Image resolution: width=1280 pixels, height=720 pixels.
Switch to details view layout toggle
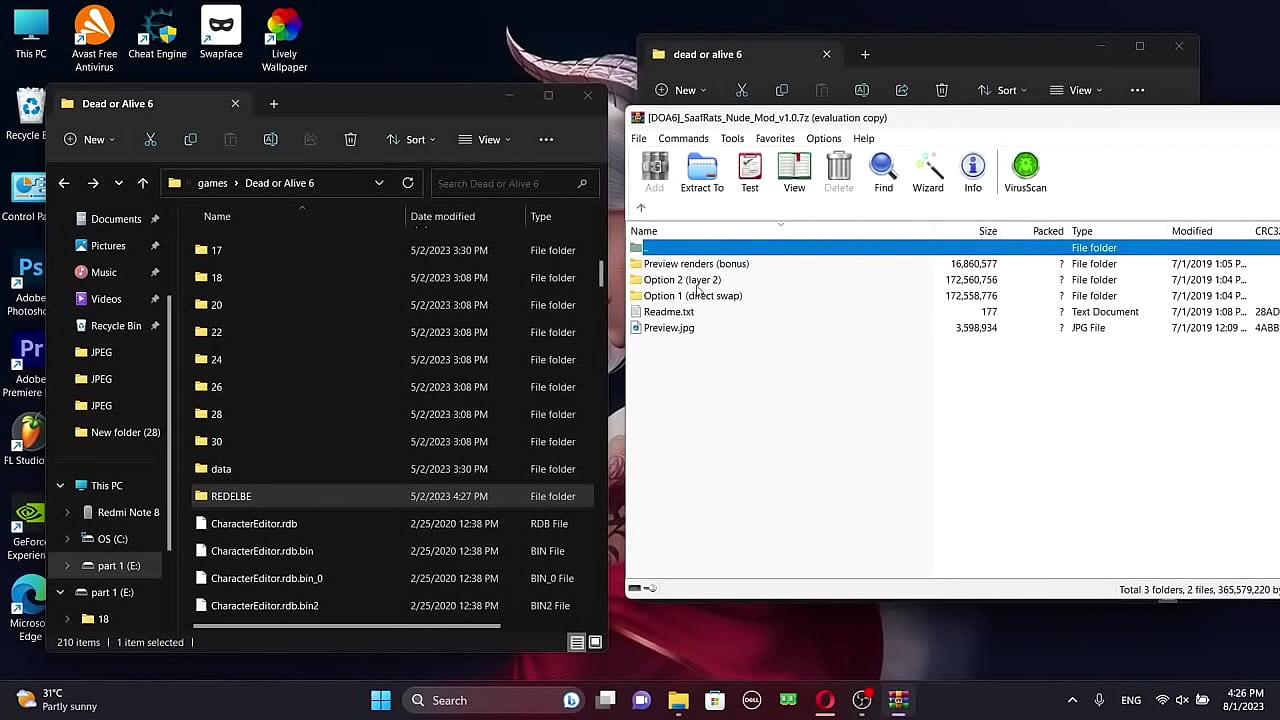click(x=577, y=642)
